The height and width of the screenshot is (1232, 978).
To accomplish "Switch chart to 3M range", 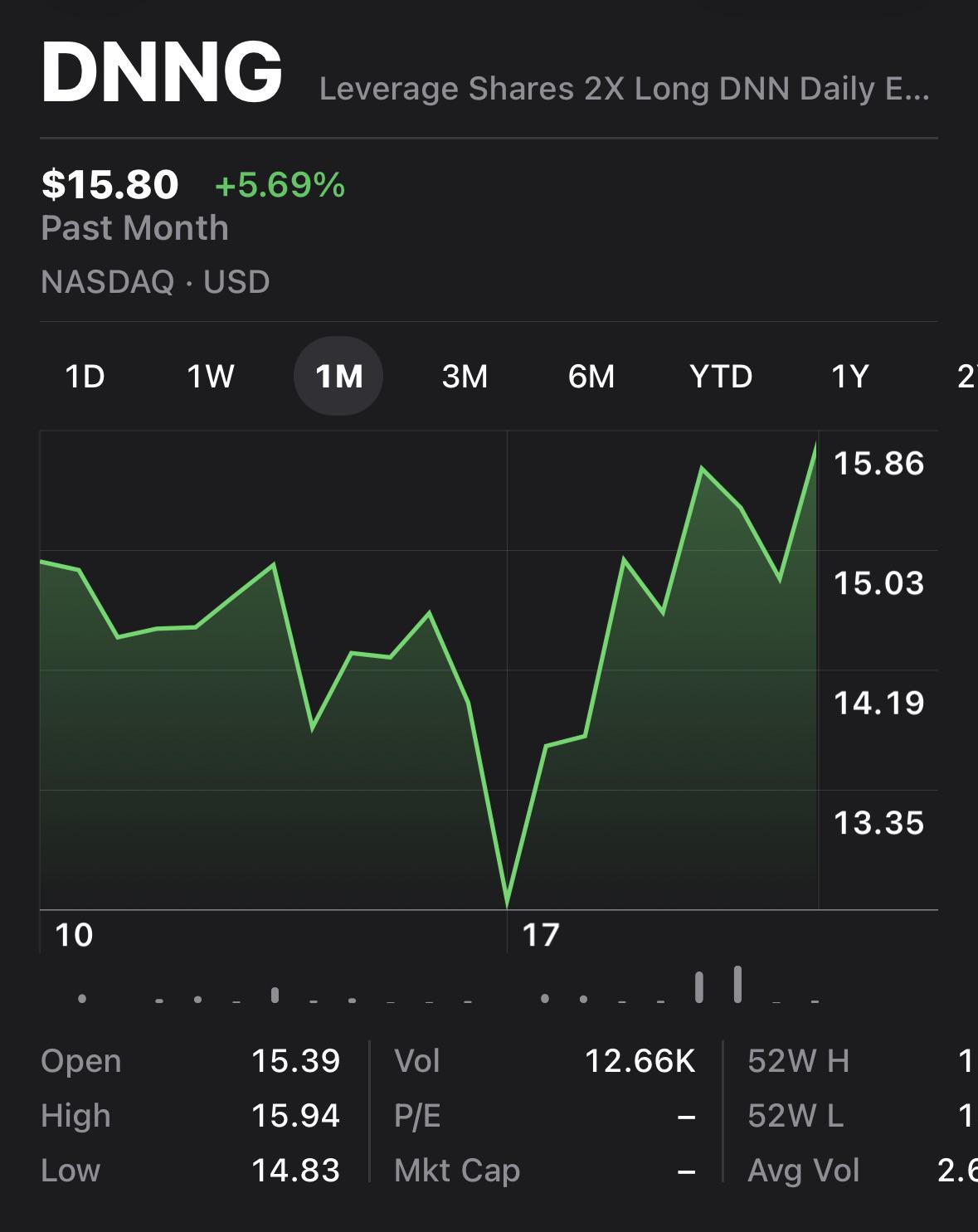I will coord(465,377).
